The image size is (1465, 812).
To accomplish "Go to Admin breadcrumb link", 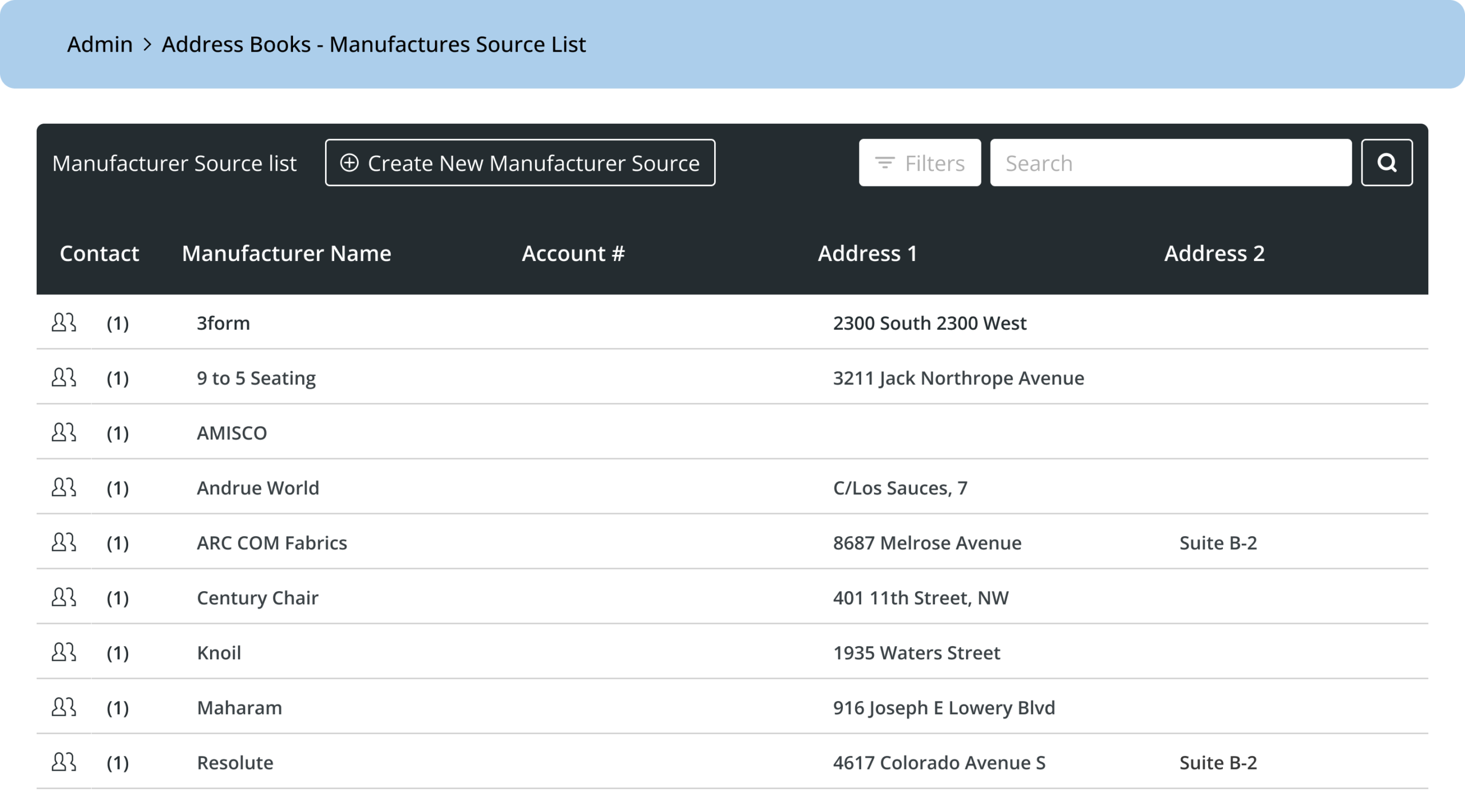I will tap(100, 44).
